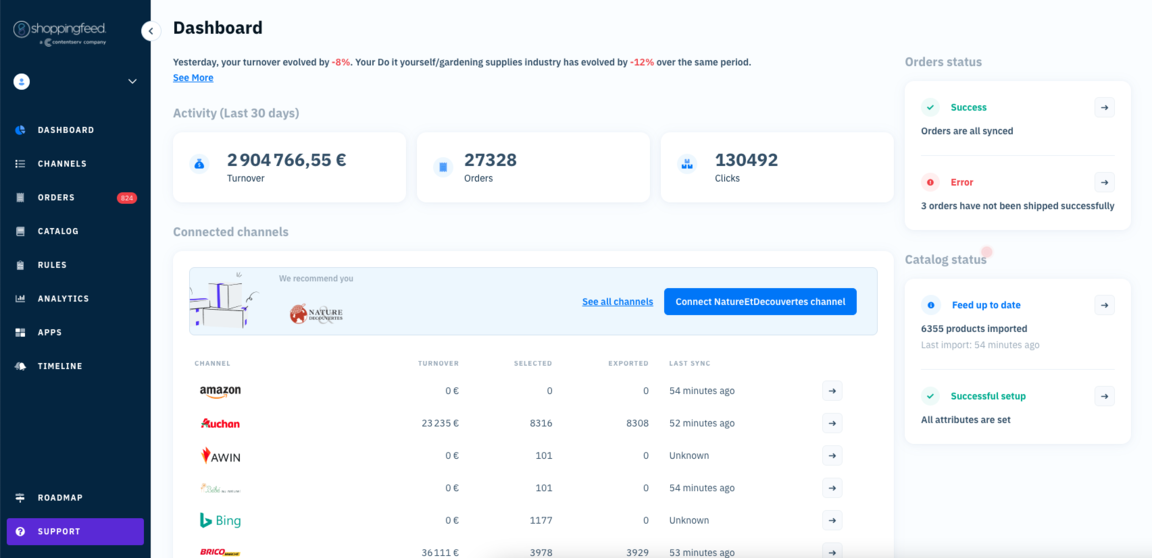Click the SELECTED column header
This screenshot has width=1152, height=558.
(533, 363)
